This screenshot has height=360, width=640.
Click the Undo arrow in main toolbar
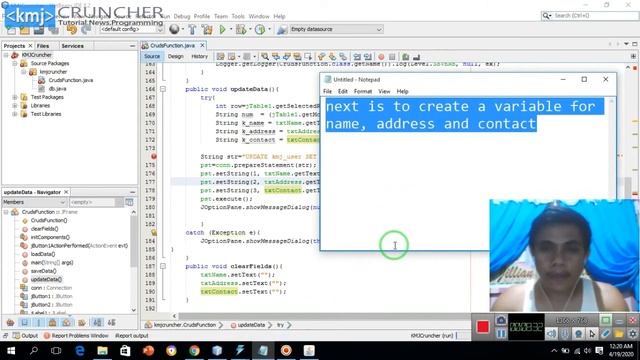pyautogui.click(x=72, y=30)
